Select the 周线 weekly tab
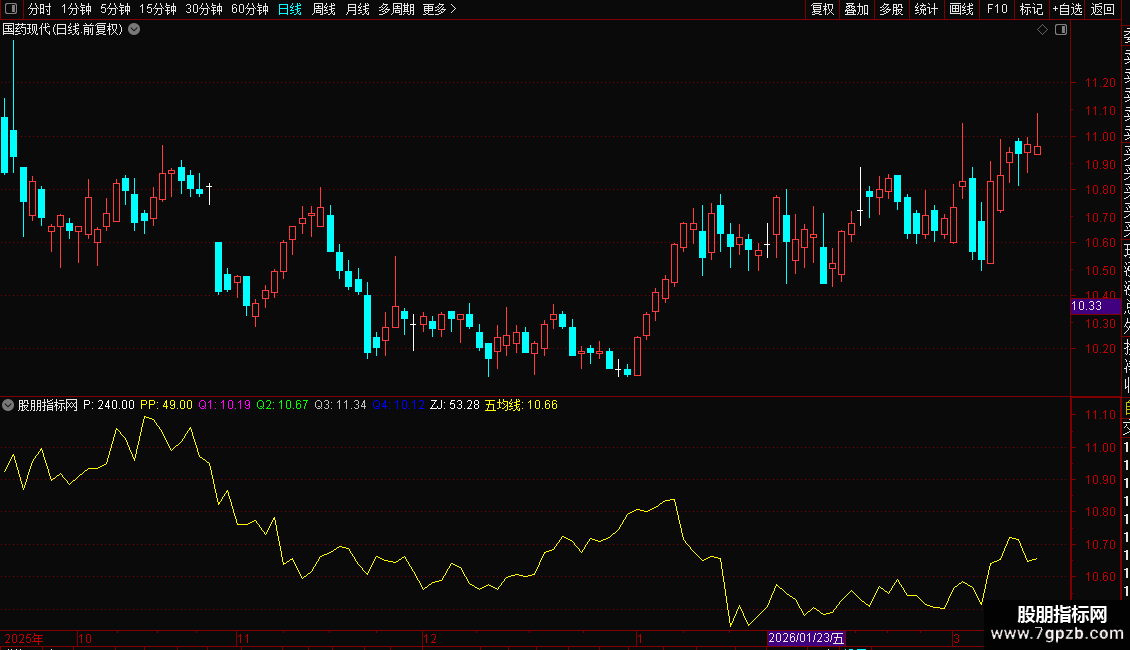This screenshot has height=650, width=1130. point(324,9)
